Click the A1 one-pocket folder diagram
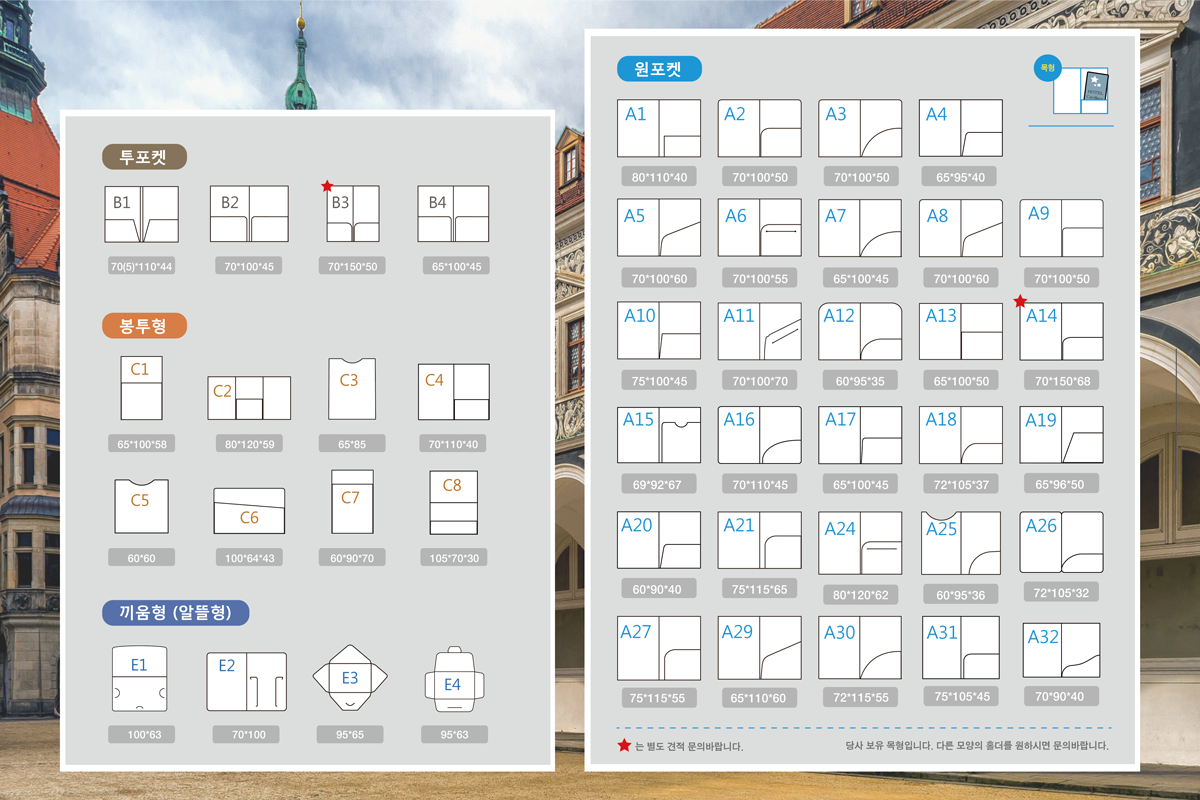The height and width of the screenshot is (800, 1200). (x=658, y=129)
